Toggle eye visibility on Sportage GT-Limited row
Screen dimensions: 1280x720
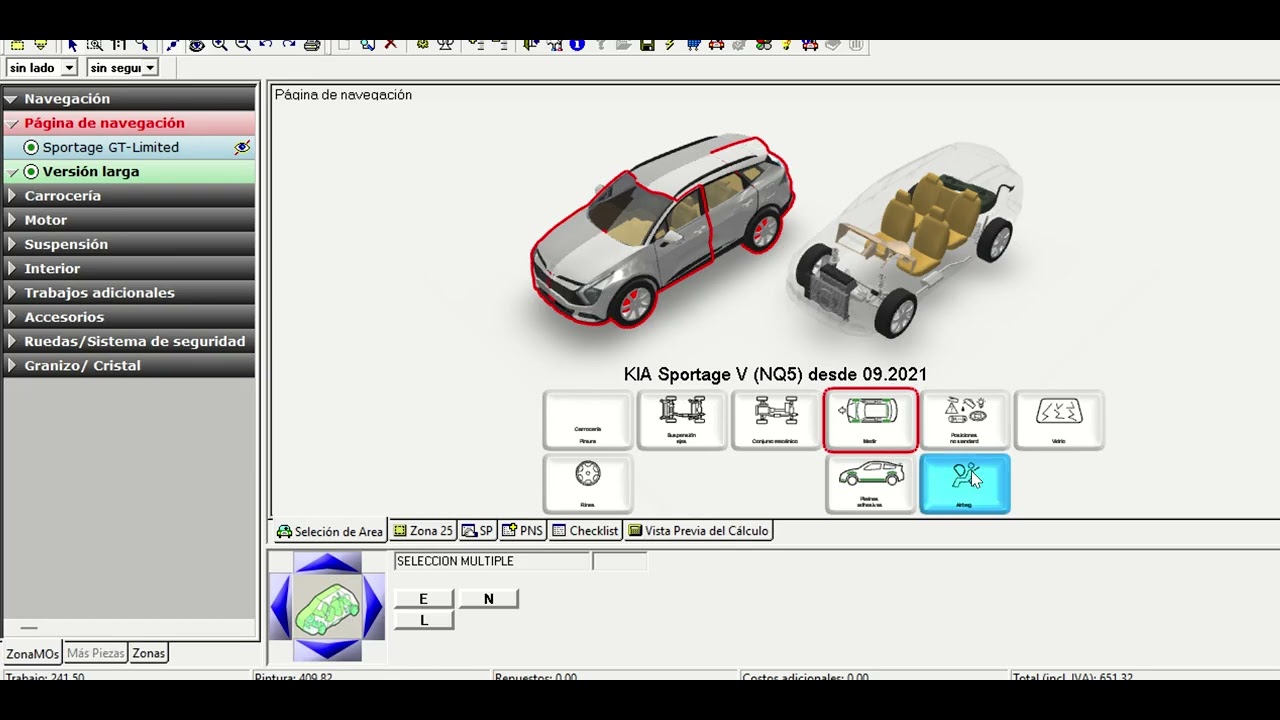tap(242, 147)
